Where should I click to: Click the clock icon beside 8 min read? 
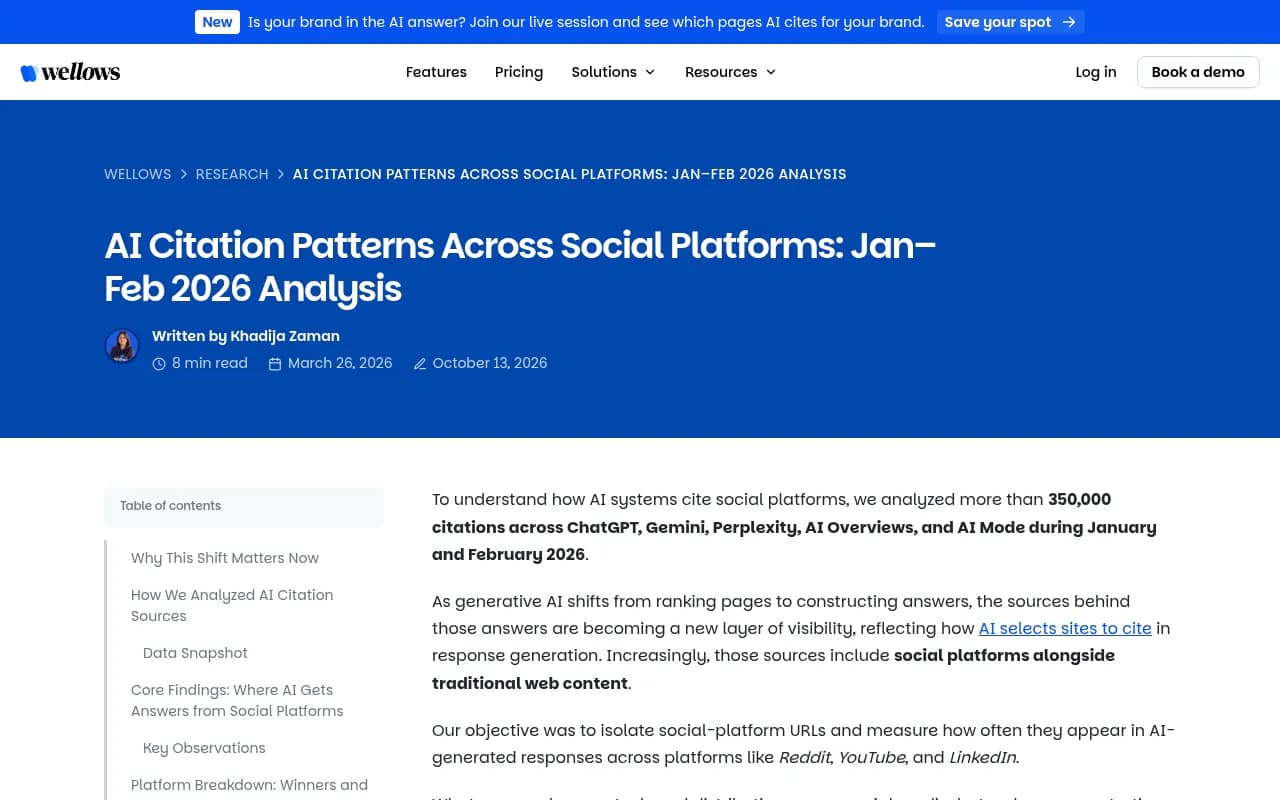(x=159, y=364)
